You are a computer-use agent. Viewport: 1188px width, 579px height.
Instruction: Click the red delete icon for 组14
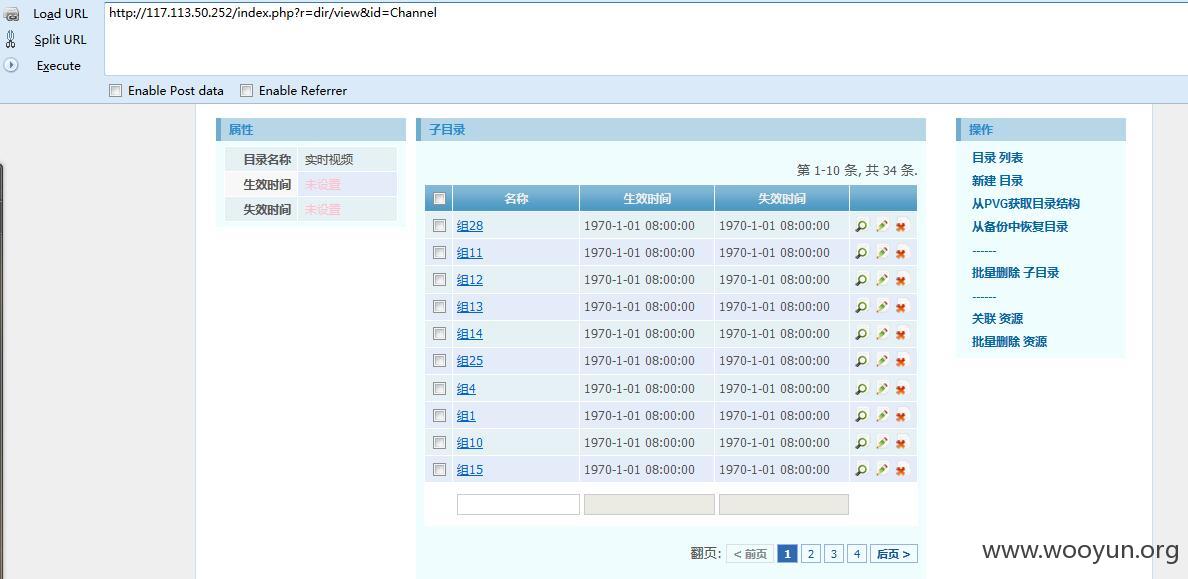901,334
